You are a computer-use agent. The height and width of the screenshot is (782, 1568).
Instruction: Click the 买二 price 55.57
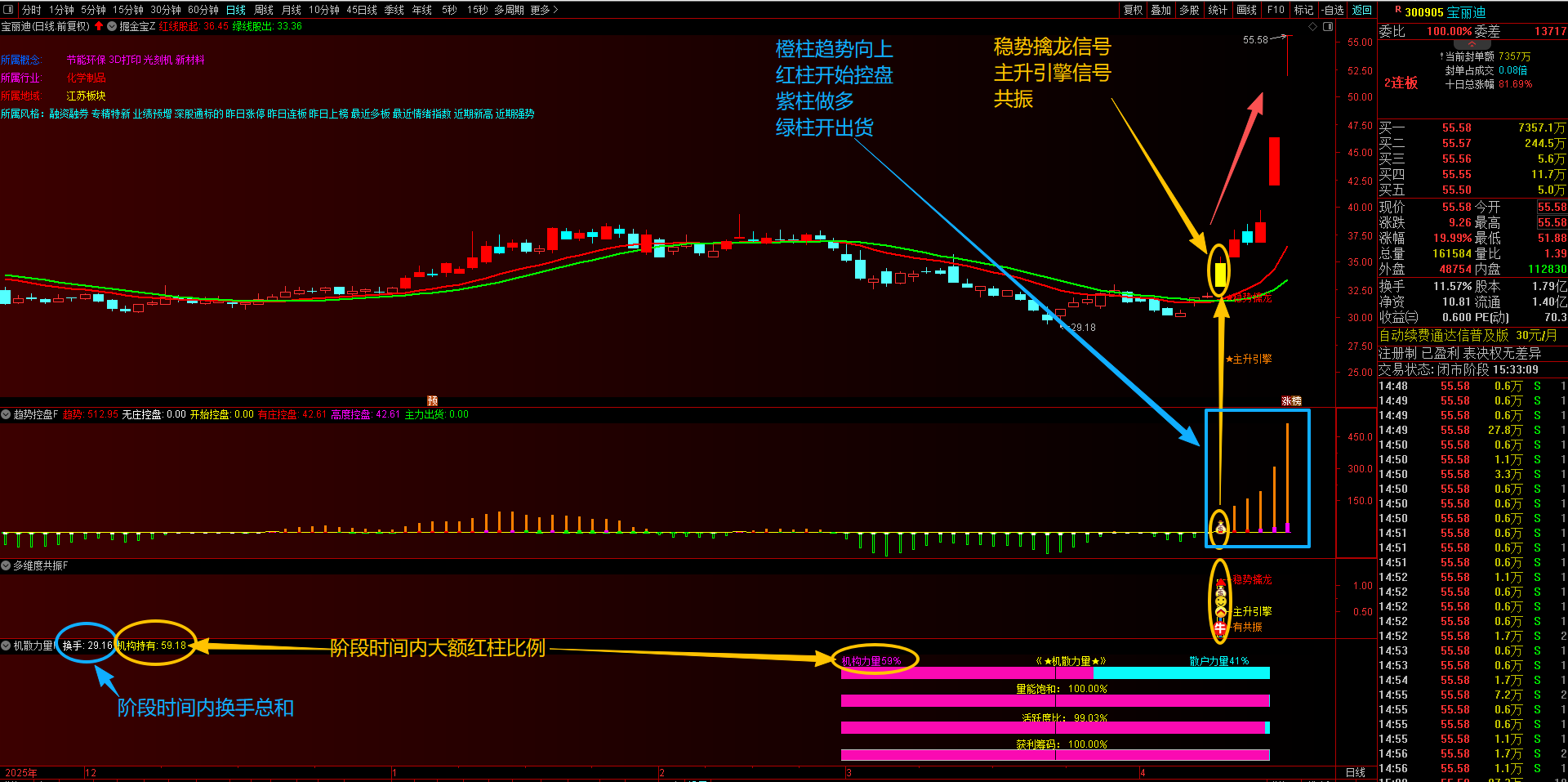click(x=1457, y=144)
